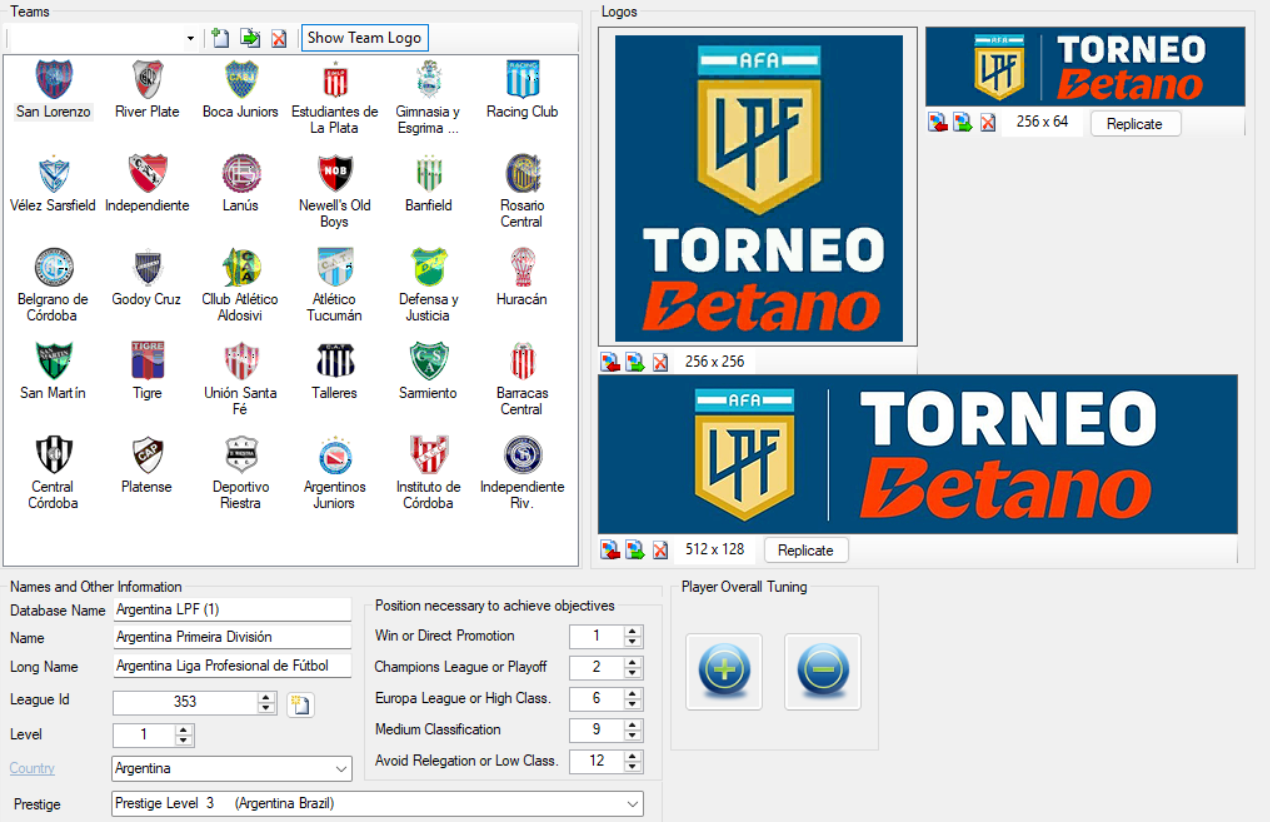
Task: Select the Rosario Central team crest
Action: click(522, 173)
